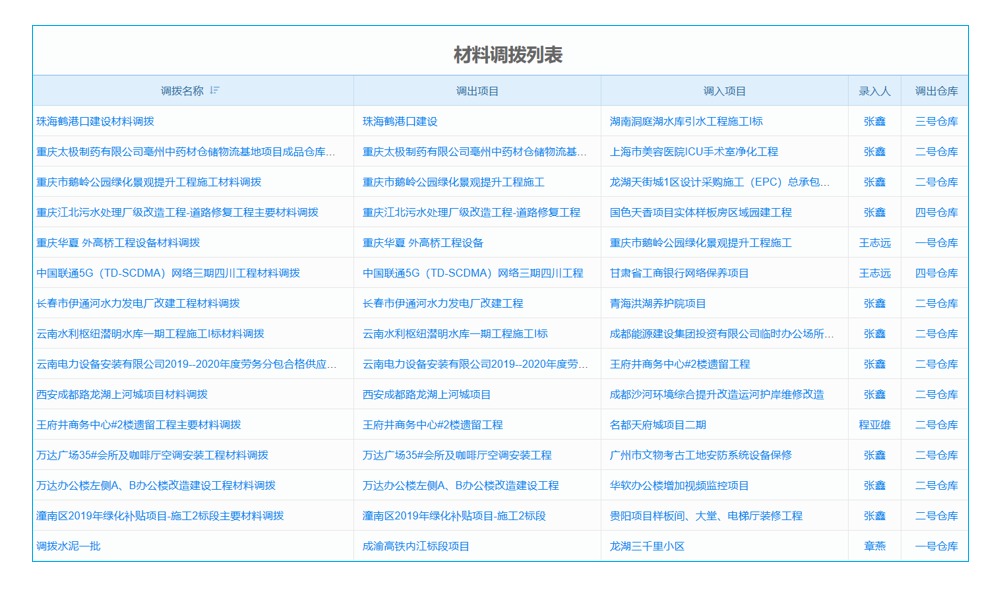Click the 录入人 column header
This screenshot has height=600, width=1000.
point(875,89)
